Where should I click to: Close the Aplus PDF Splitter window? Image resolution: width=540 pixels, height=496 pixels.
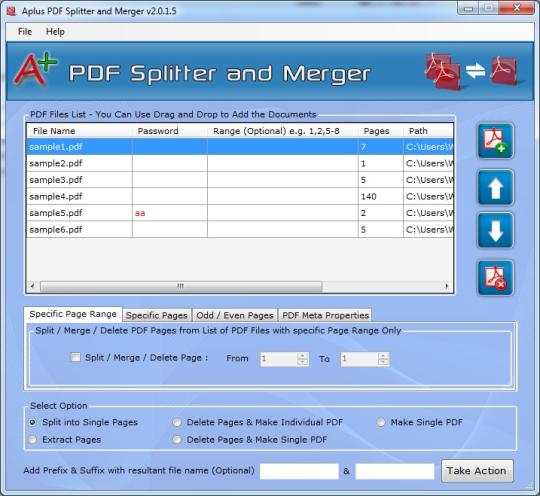(x=517, y=8)
